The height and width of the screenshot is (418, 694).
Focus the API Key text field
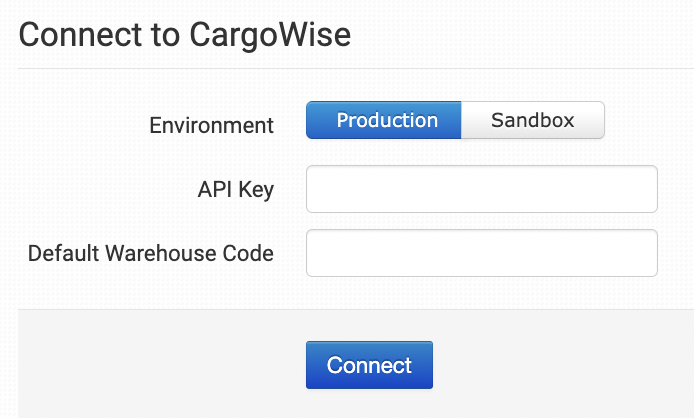pos(481,189)
